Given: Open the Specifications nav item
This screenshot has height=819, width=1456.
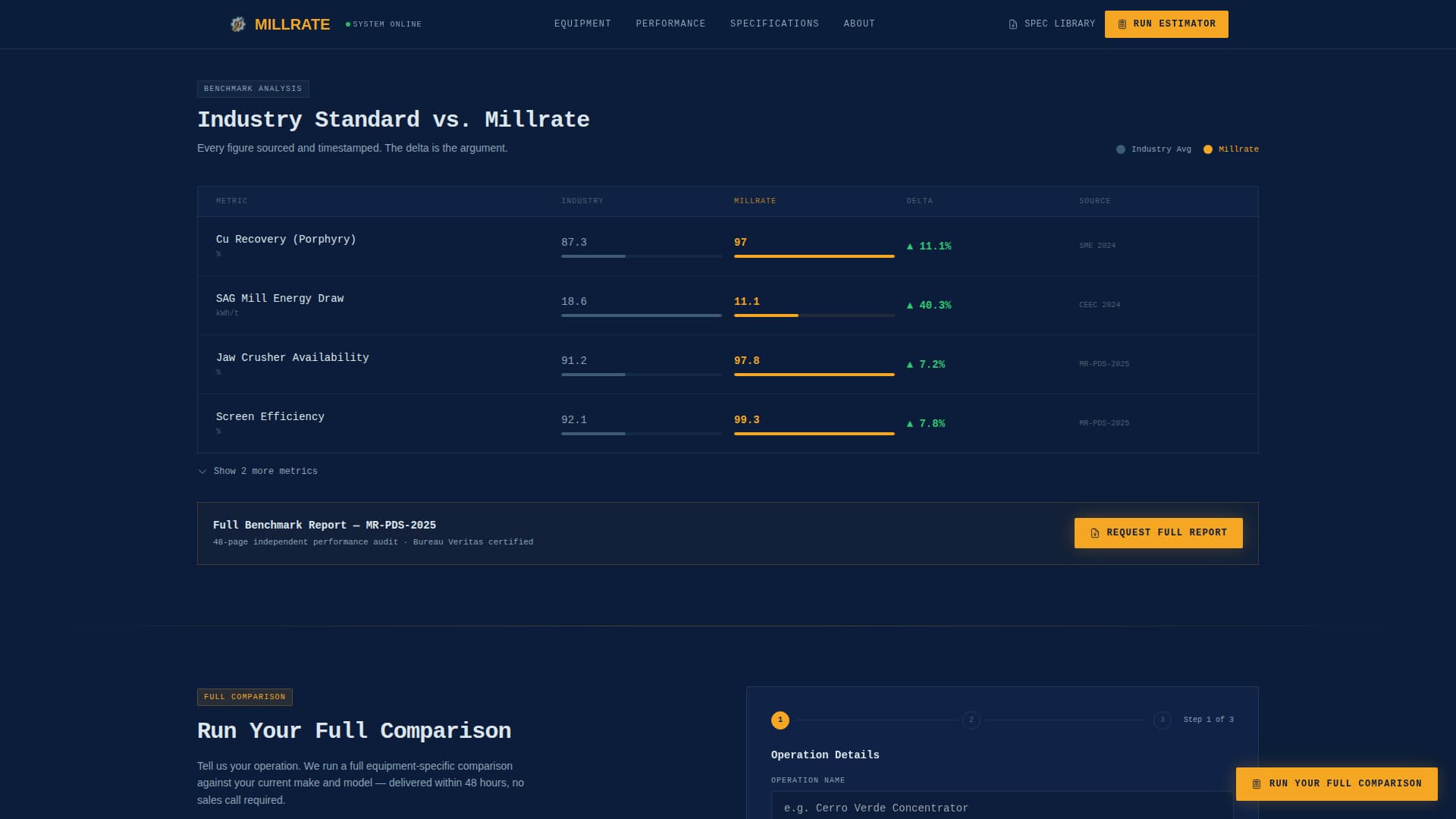Looking at the screenshot, I should point(774,24).
